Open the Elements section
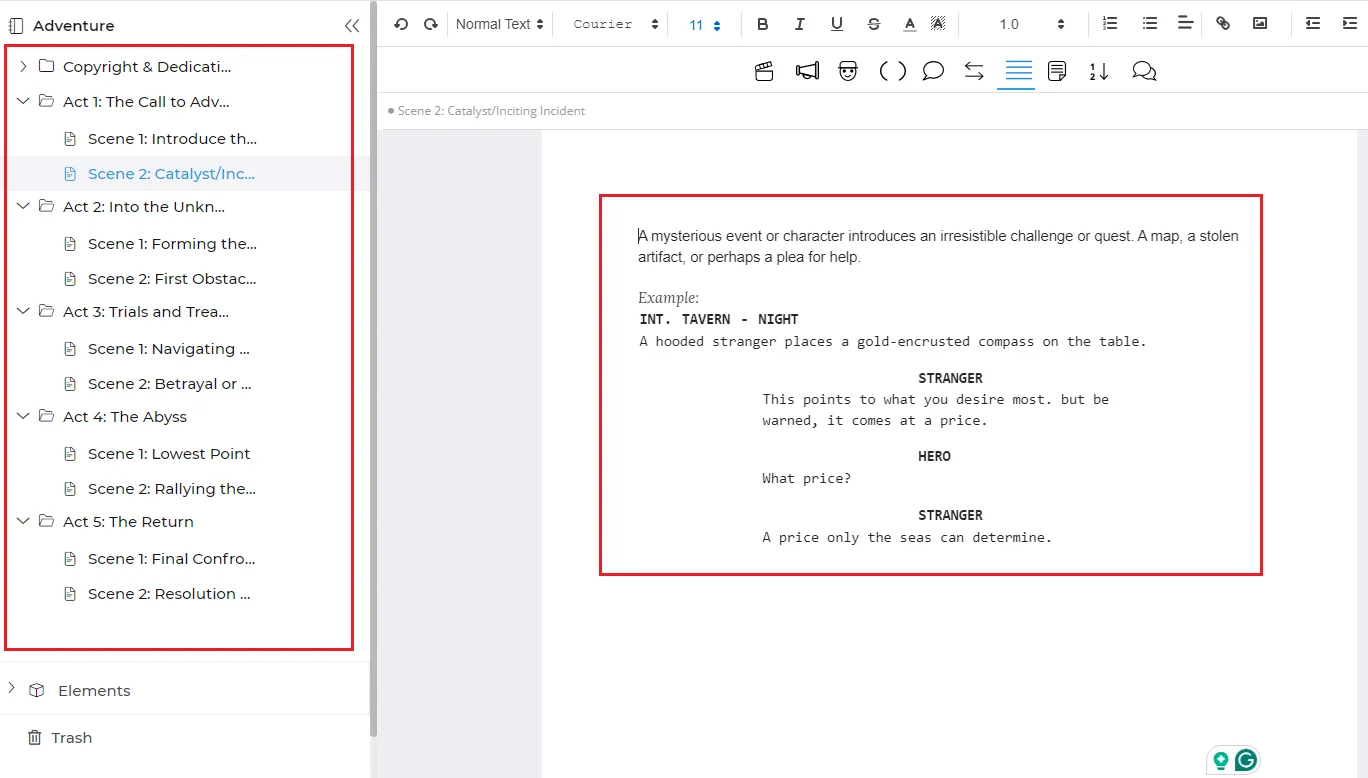The width and height of the screenshot is (1368, 778). point(94,691)
